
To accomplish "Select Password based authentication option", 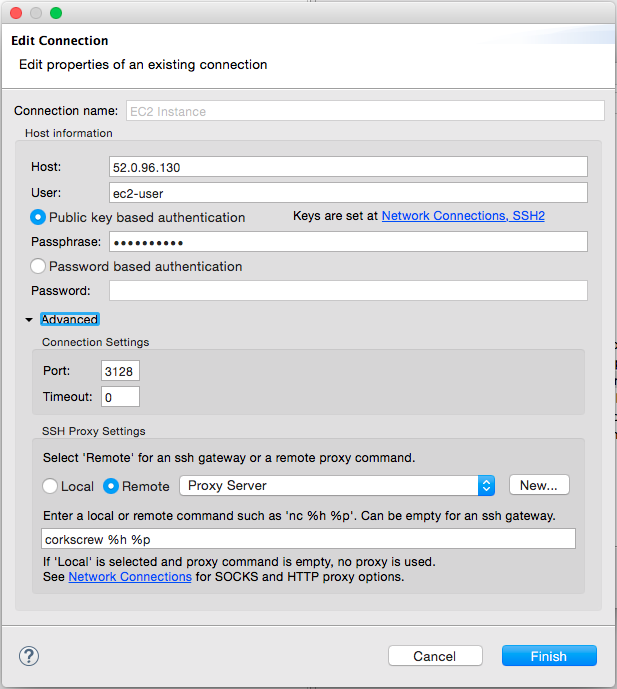I will coord(38,266).
